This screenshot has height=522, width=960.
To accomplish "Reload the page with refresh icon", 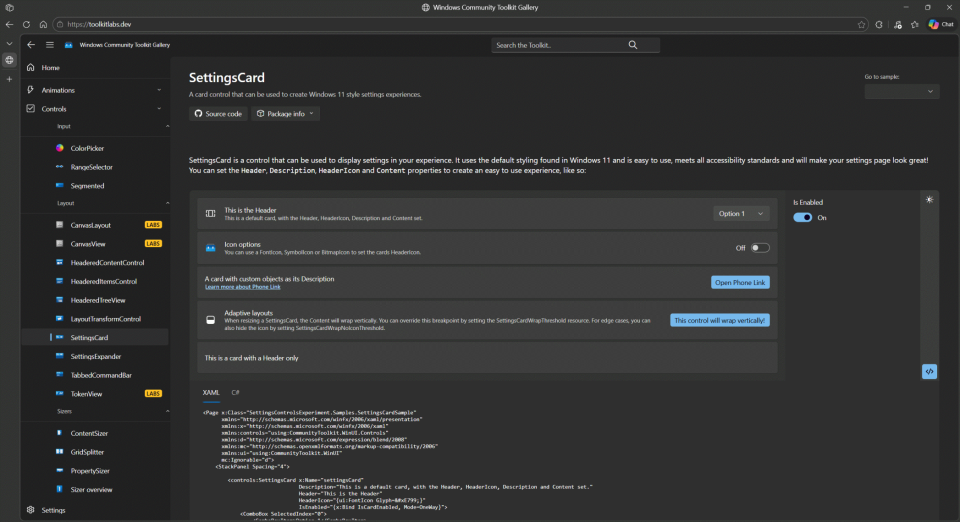I will [x=26, y=24].
